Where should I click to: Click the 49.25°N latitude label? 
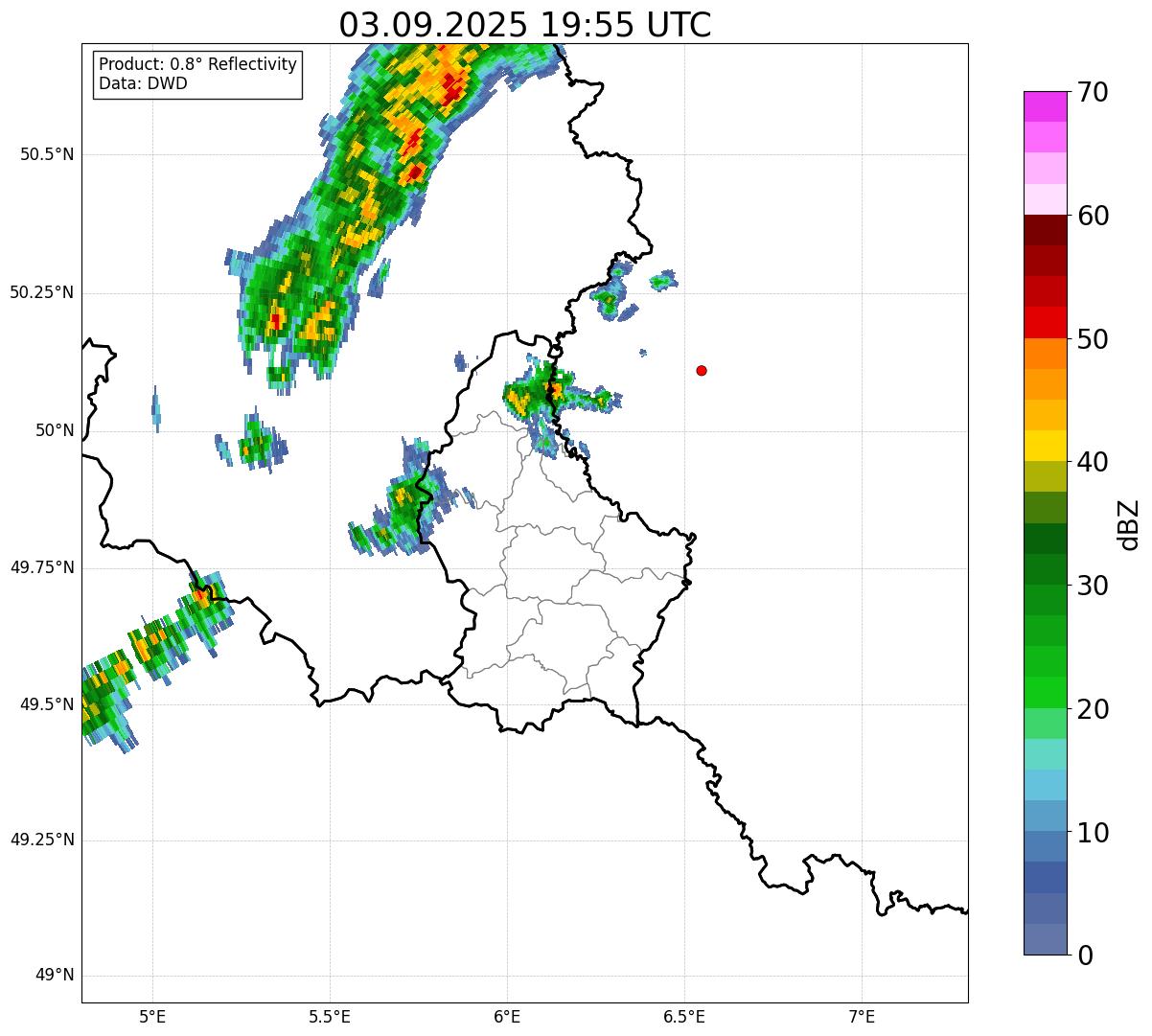tap(42, 840)
